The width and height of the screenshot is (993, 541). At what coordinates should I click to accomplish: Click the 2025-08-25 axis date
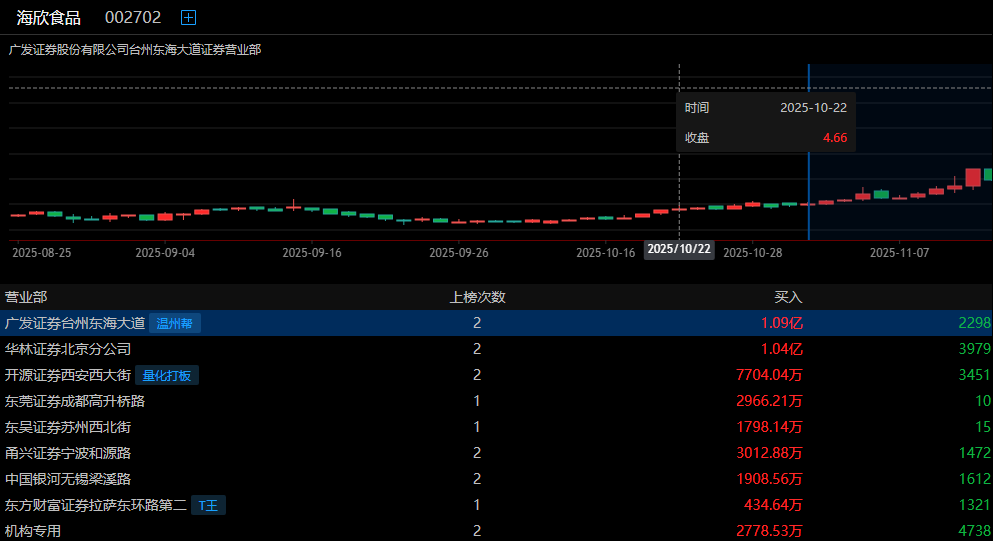(x=42, y=253)
